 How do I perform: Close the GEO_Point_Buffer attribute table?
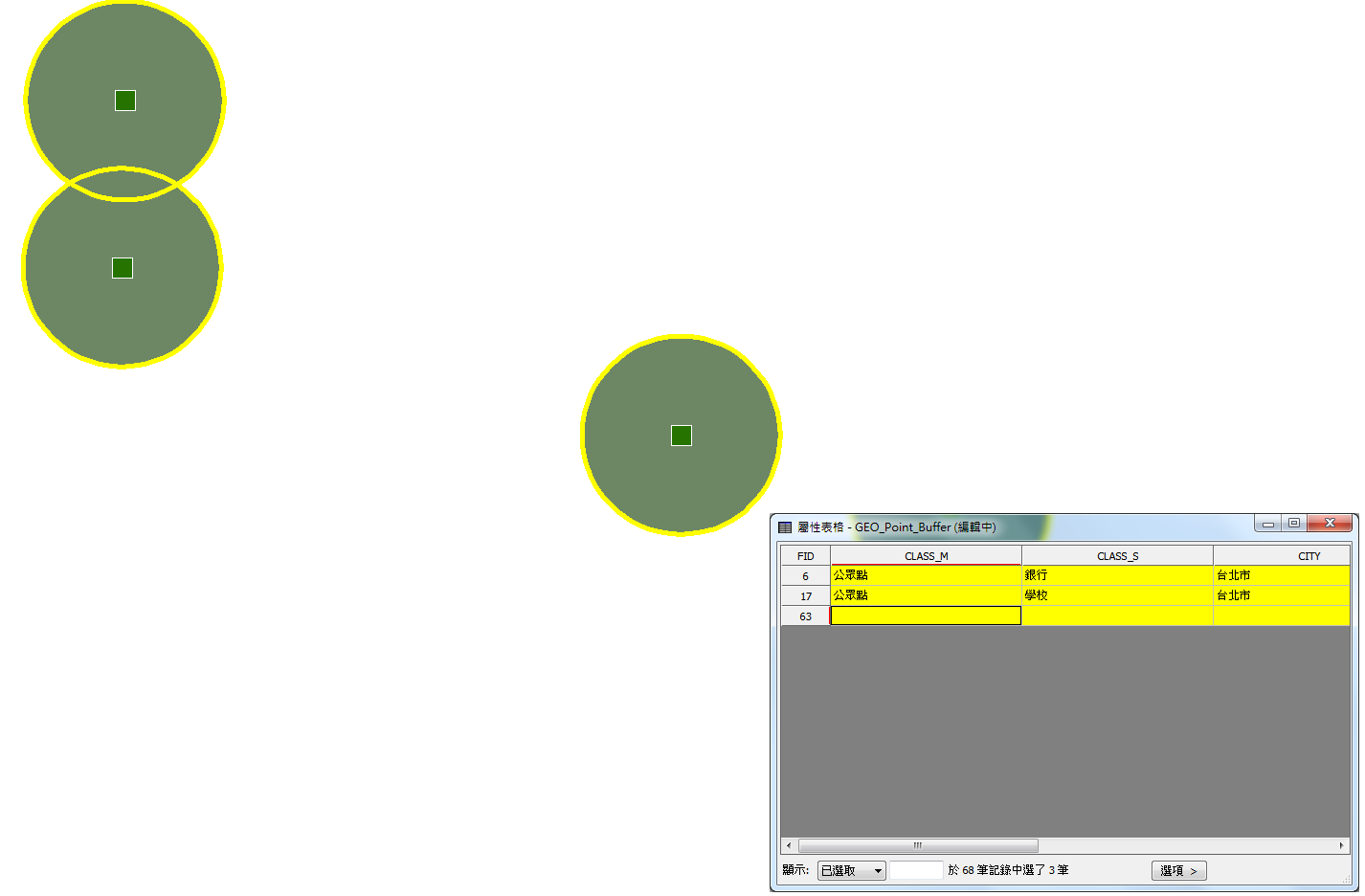pos(1330,524)
